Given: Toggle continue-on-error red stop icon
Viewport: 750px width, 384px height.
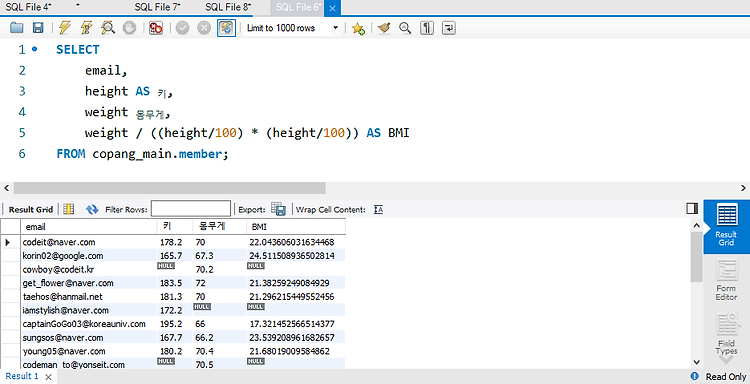Looking at the screenshot, I should coord(155,28).
